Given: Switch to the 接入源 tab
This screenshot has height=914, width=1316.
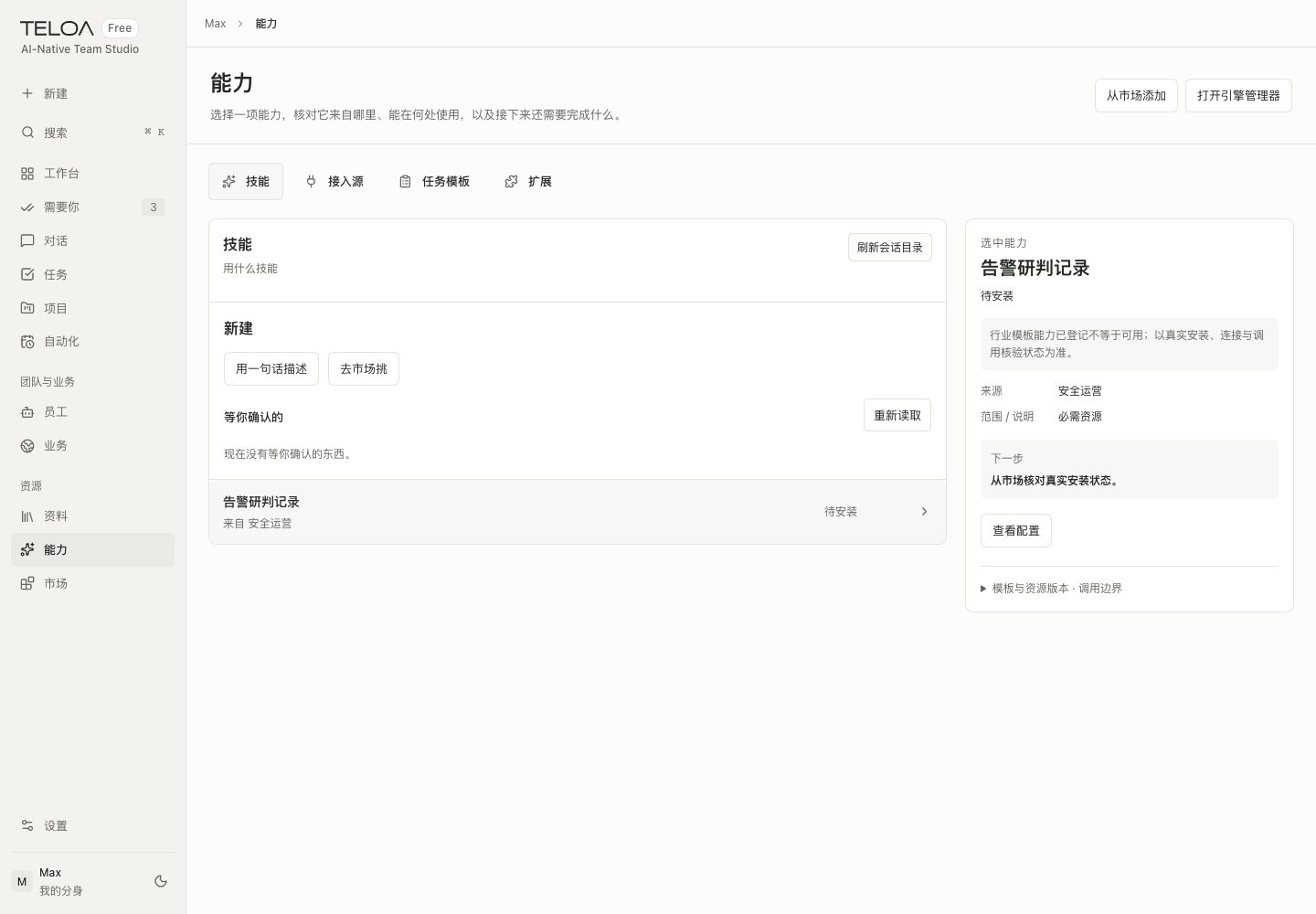Looking at the screenshot, I should [334, 182].
